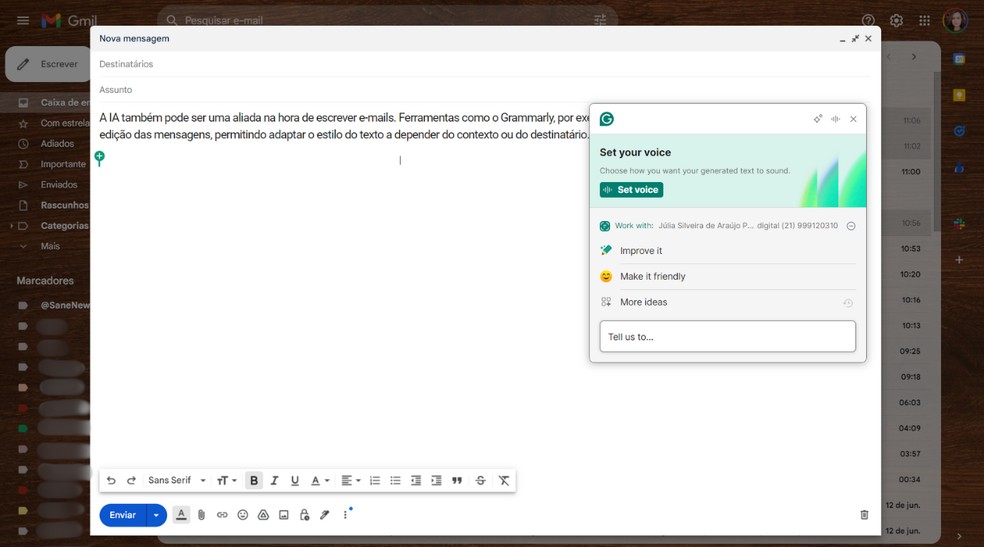
Task: Insert a bulleted list
Action: click(395, 481)
